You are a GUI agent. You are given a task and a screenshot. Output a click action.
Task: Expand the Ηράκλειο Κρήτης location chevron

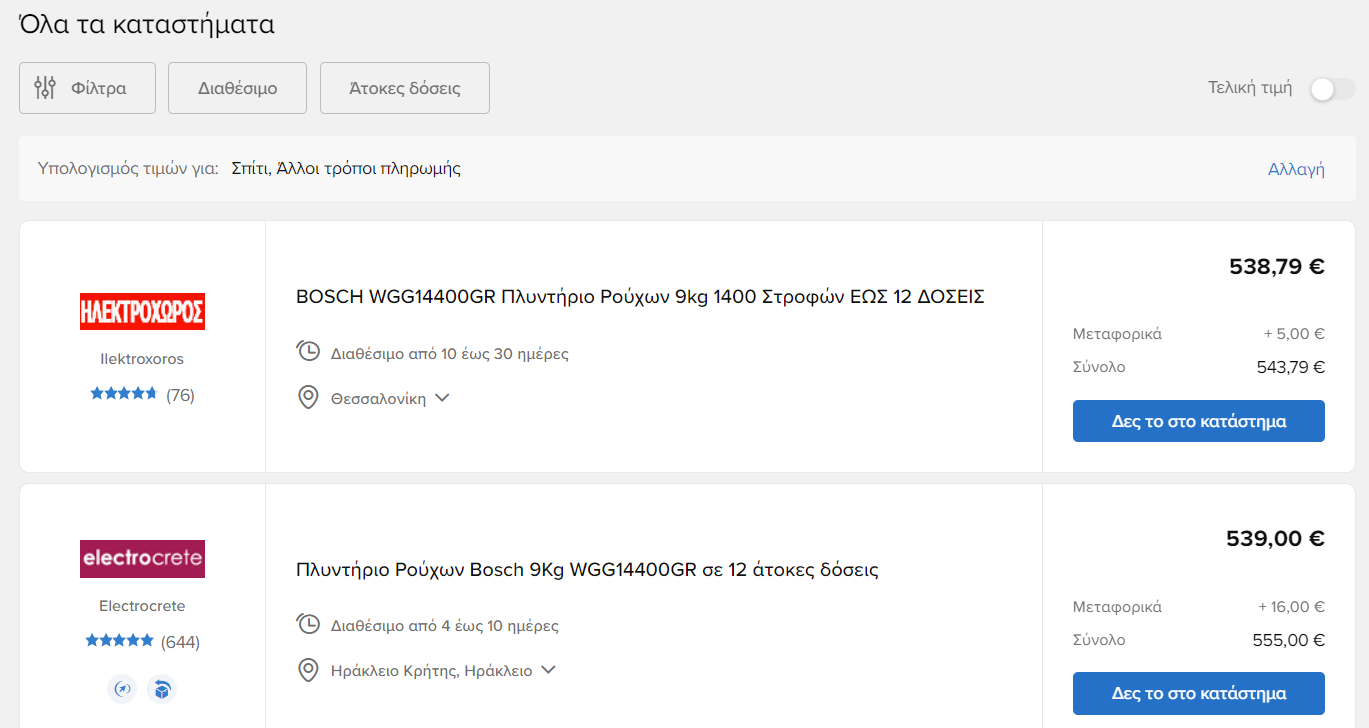point(548,670)
